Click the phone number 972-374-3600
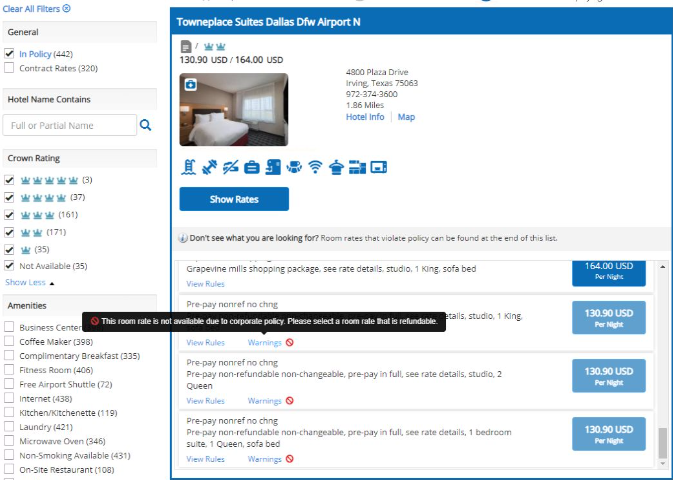 point(372,94)
